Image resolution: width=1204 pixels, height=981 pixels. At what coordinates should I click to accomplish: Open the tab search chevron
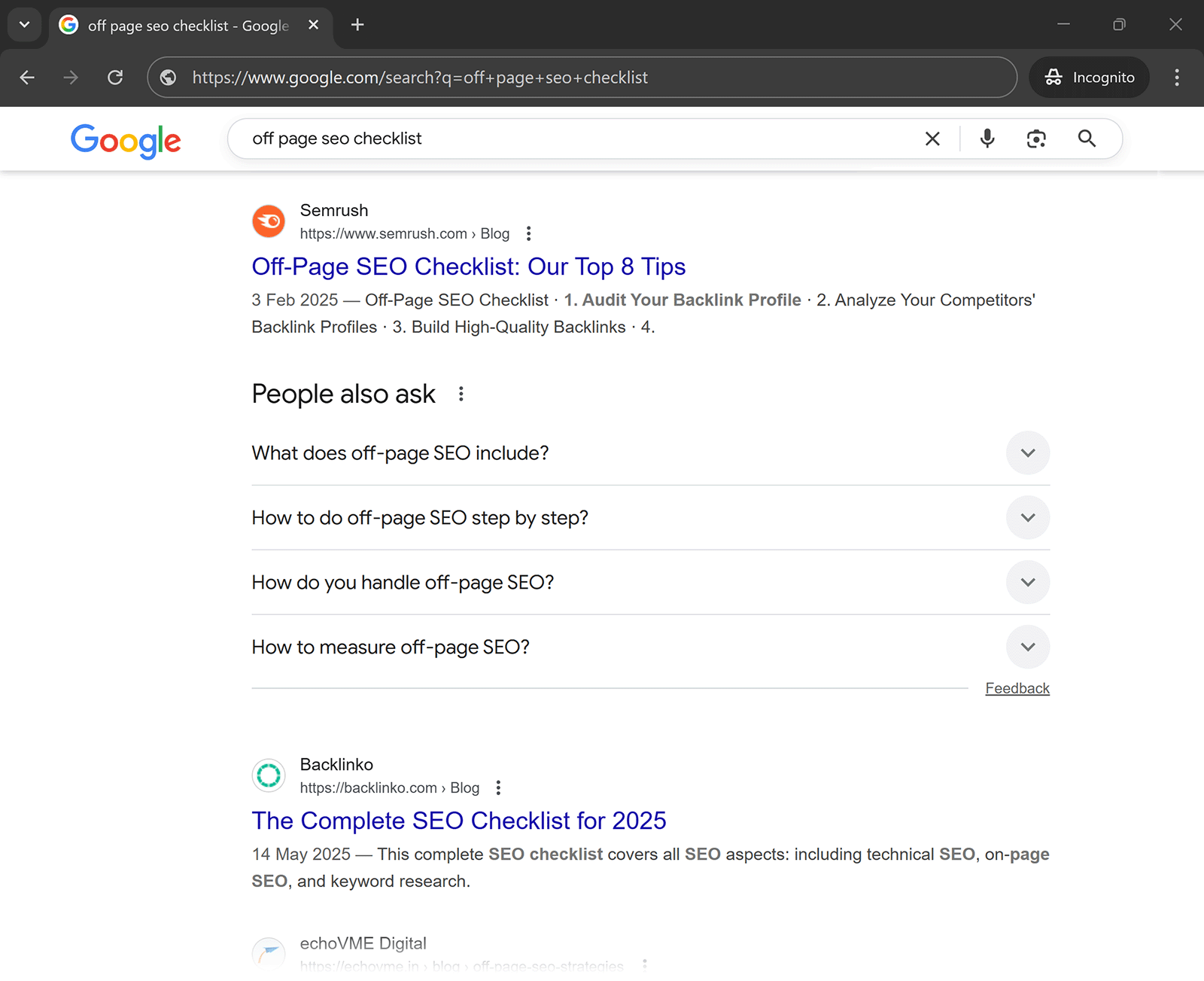pos(24,25)
